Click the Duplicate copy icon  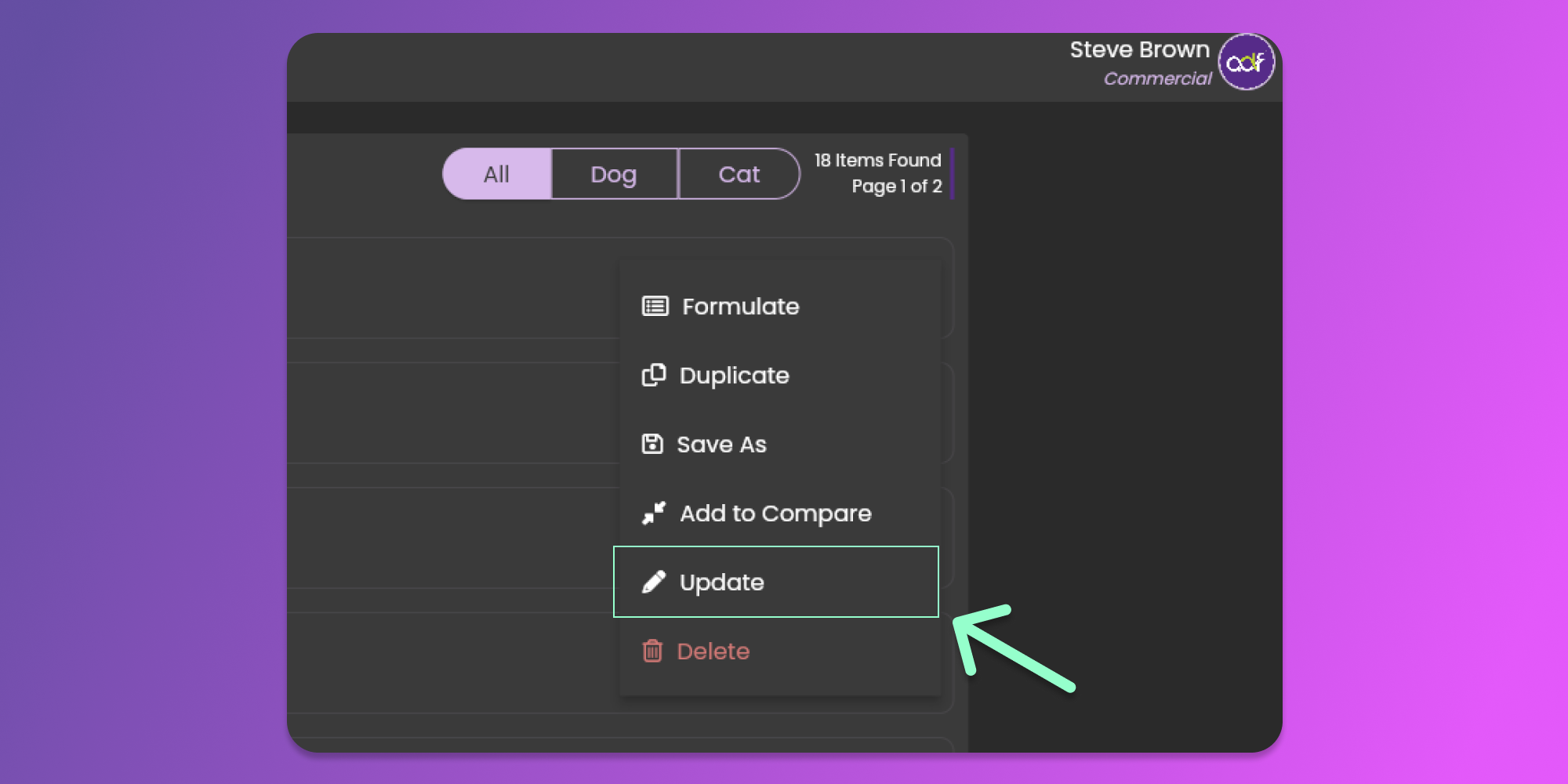click(654, 376)
